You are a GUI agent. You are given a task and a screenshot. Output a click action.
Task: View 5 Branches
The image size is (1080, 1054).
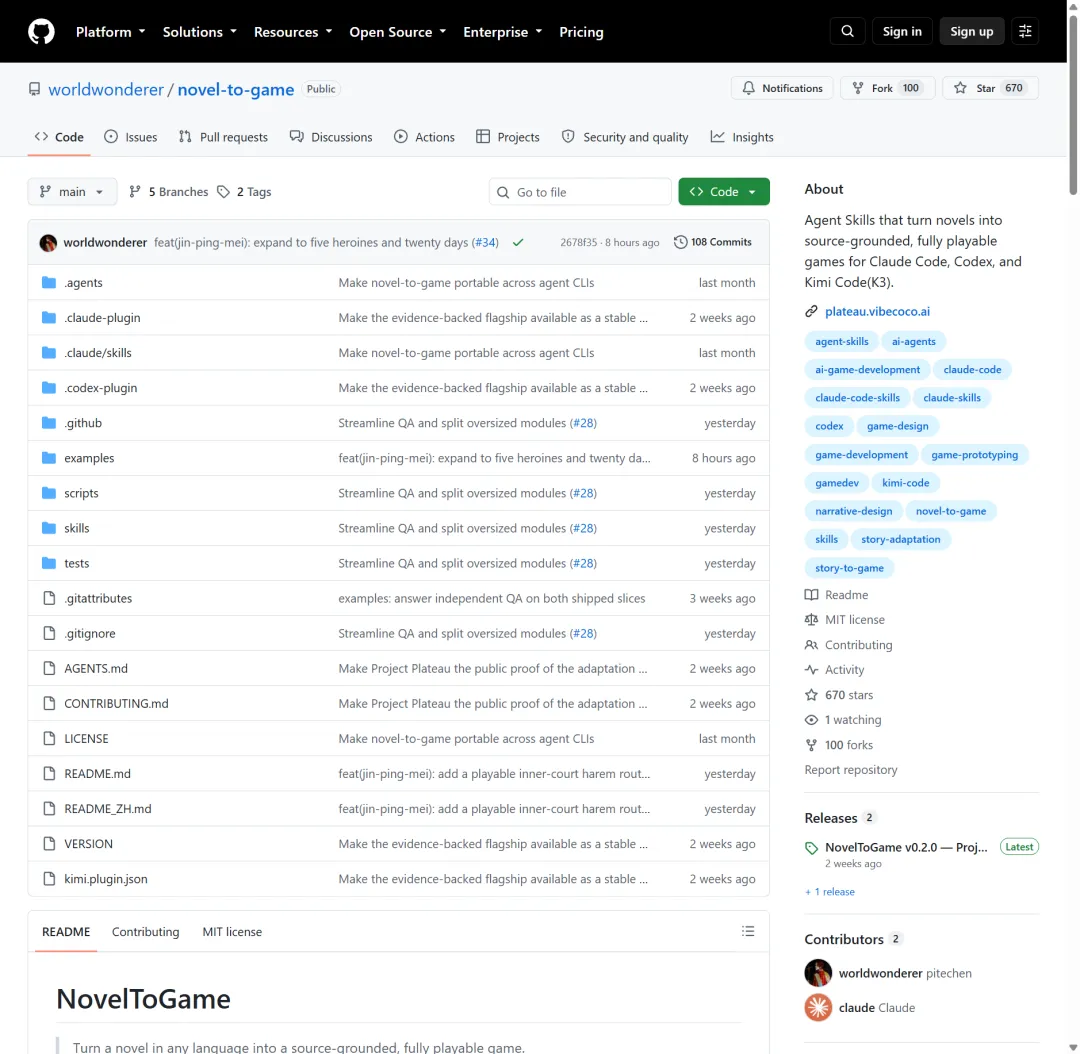[169, 192]
